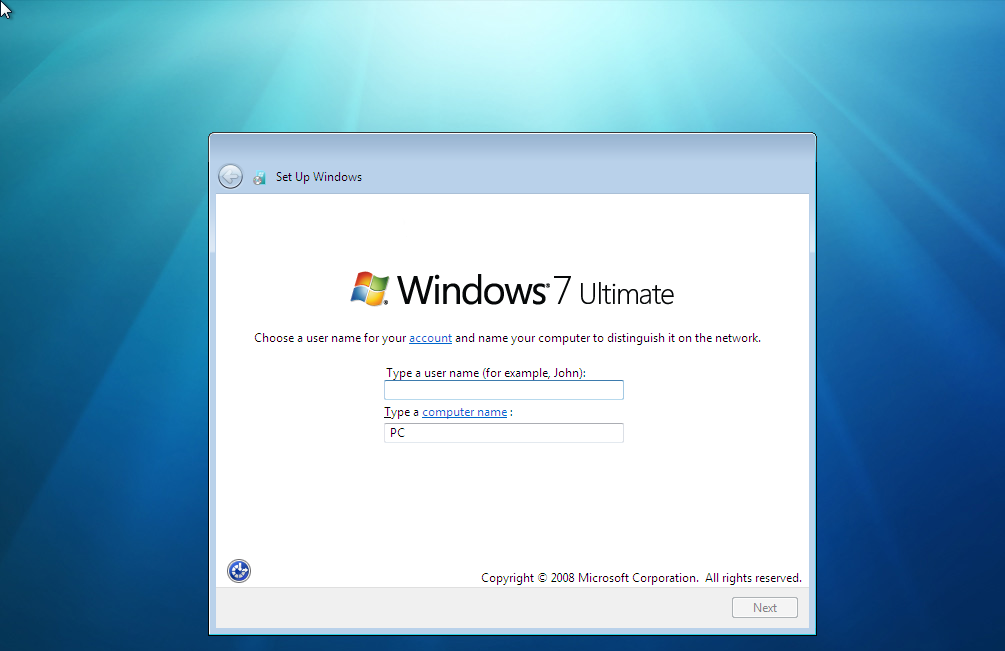Open the computer name help link
The image size is (1005, 651).
[465, 412]
